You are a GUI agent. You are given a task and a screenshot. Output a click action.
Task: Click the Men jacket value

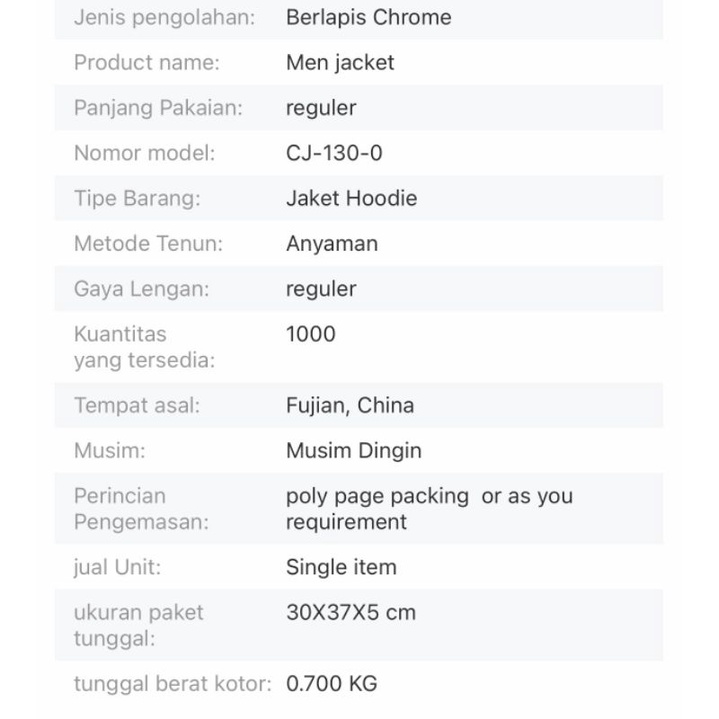click(x=340, y=62)
